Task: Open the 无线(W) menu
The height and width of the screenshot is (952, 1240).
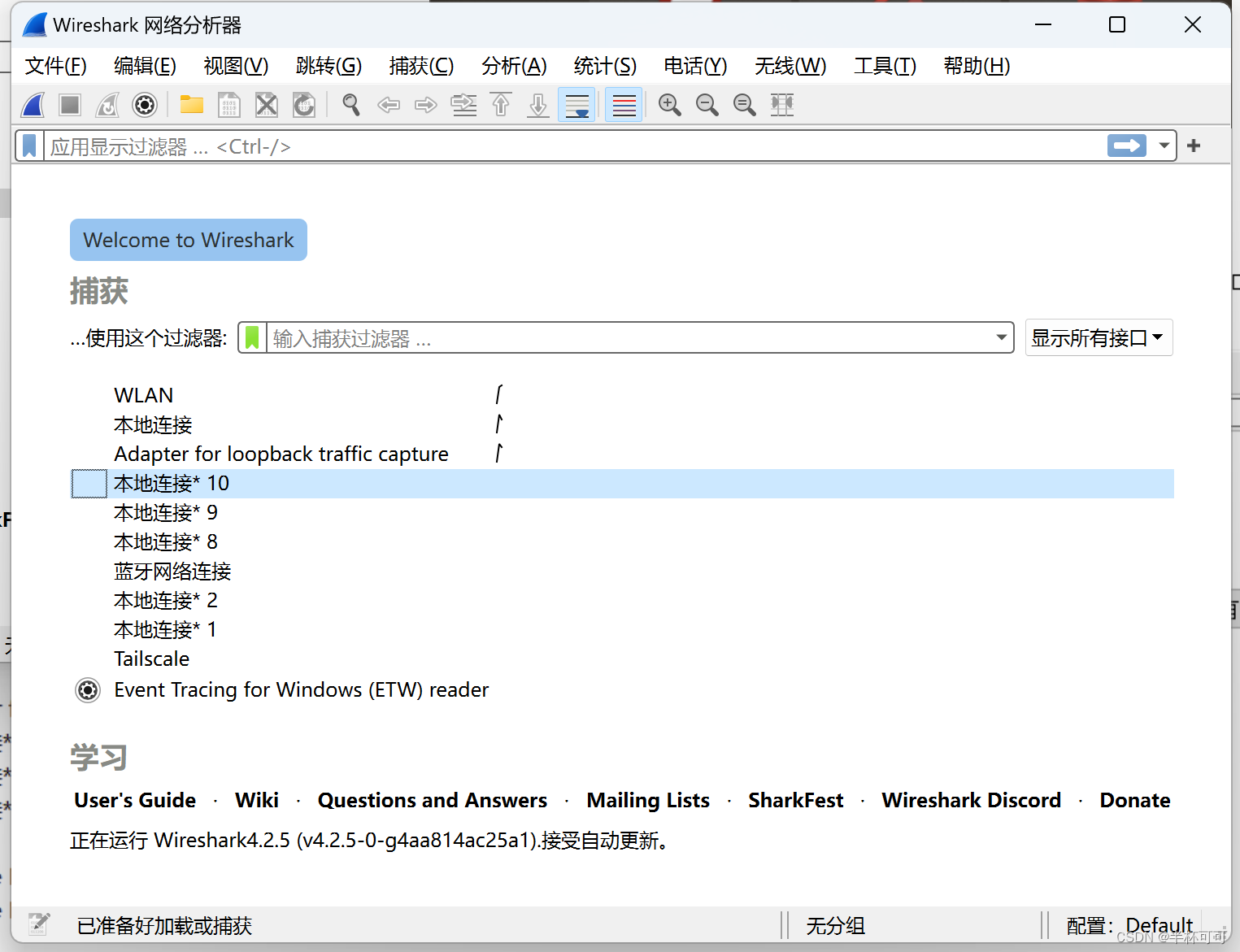Action: tap(790, 66)
